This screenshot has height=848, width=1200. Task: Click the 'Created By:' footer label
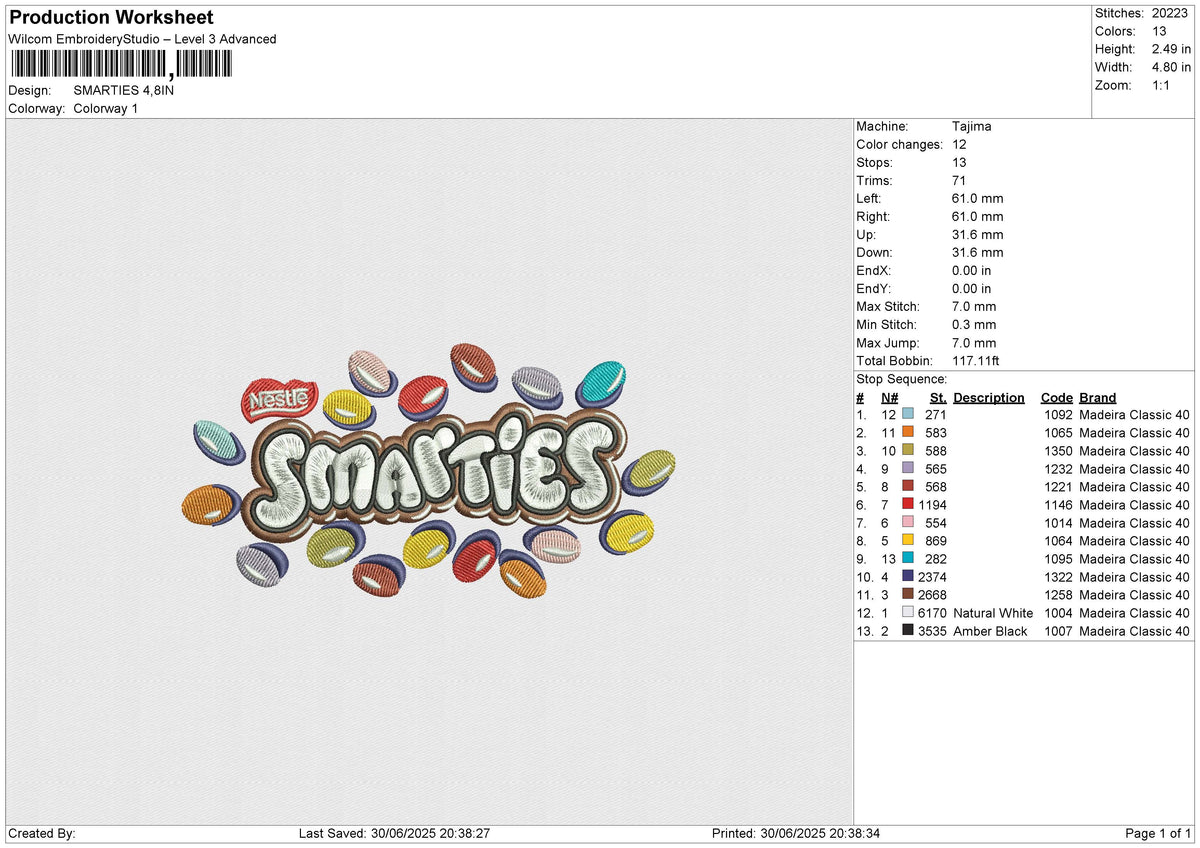(x=41, y=834)
